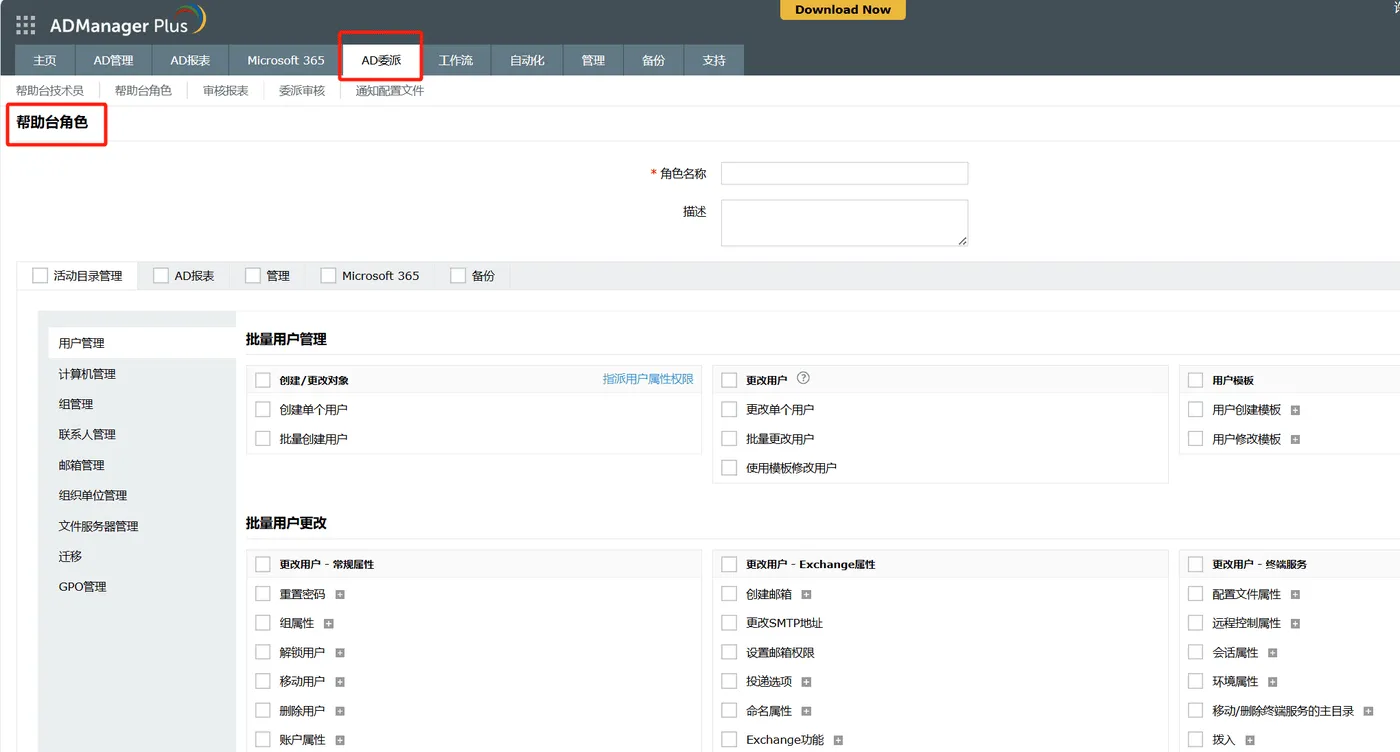Expand plus icon next to 用户创建模板
Image resolution: width=1400 pixels, height=752 pixels.
(1295, 410)
